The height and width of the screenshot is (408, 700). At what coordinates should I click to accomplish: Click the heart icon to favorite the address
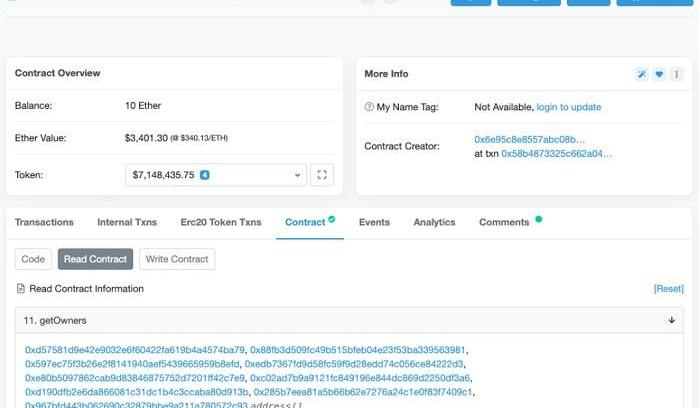pos(659,74)
